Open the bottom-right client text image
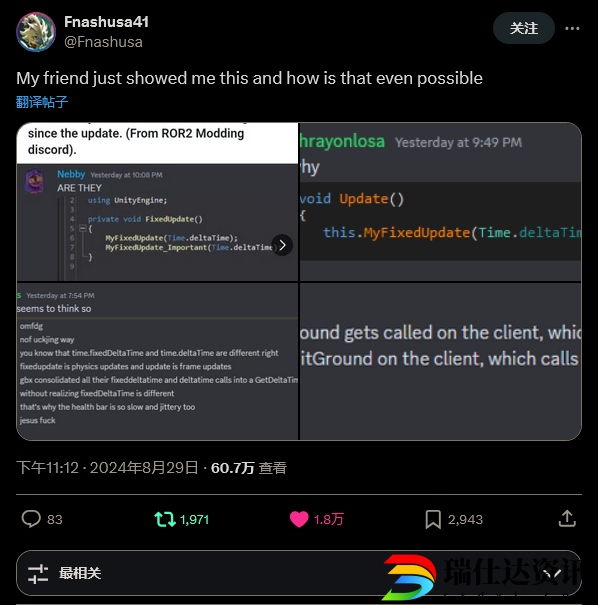 (440, 361)
